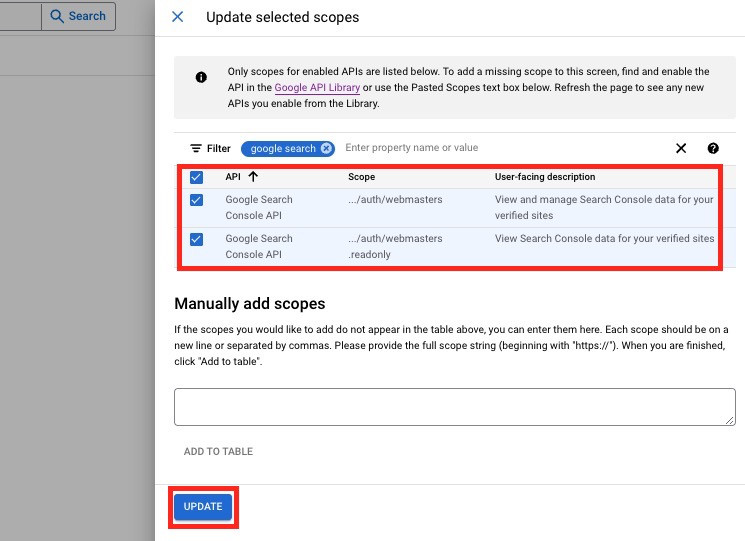
Task: Click the Search button in the background page
Action: [x=78, y=16]
